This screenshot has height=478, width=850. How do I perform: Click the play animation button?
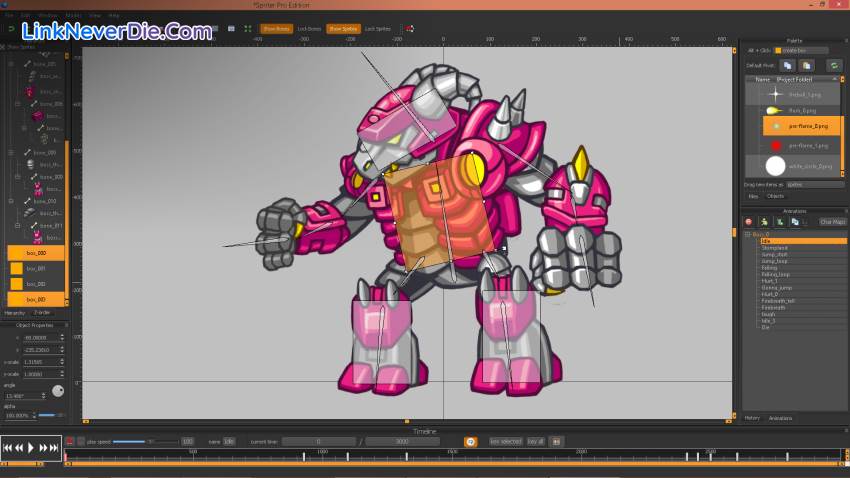[x=31, y=448]
